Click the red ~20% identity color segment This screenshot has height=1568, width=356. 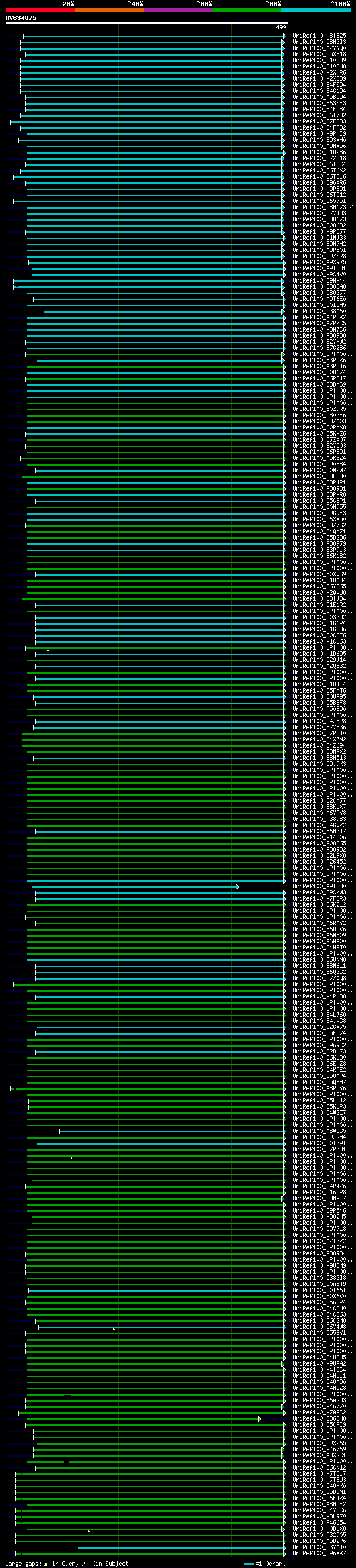pyautogui.click(x=39, y=10)
